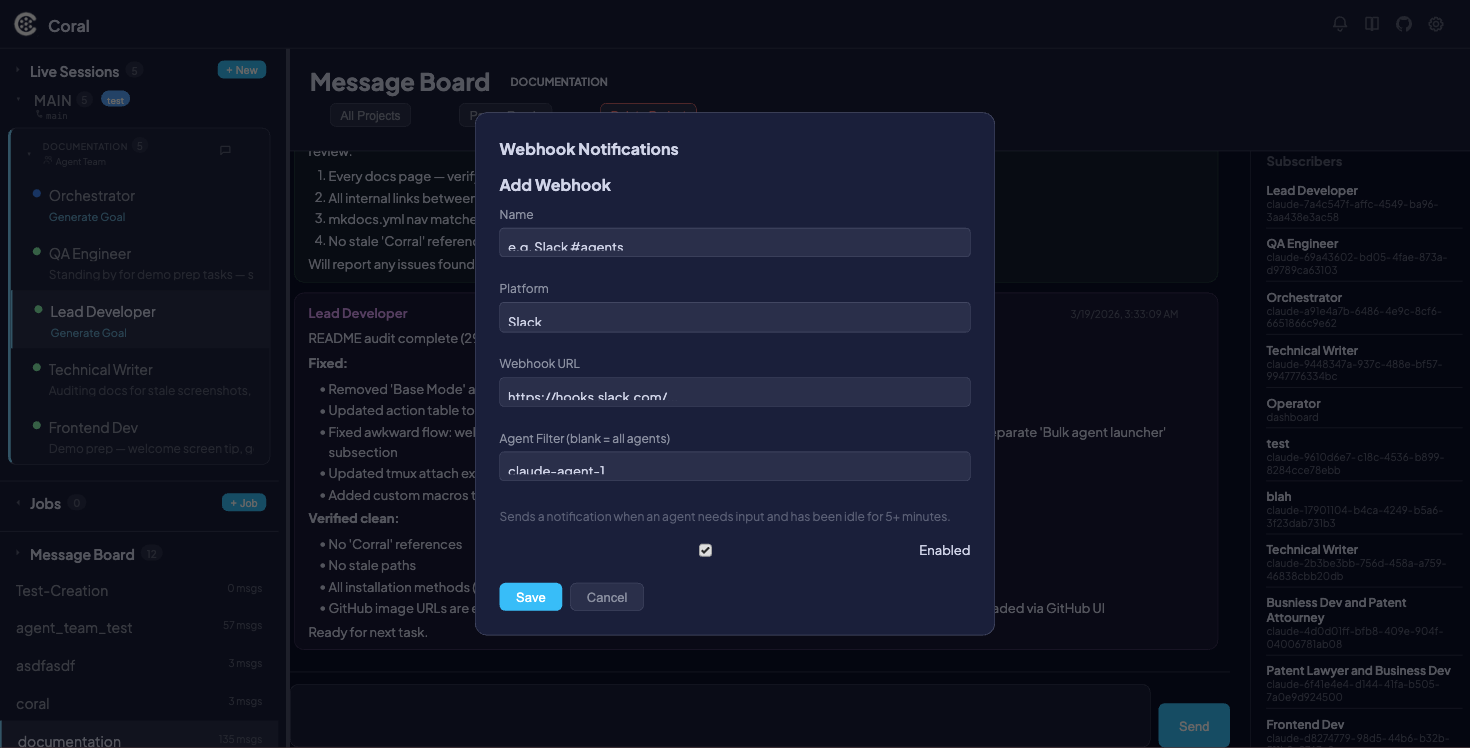
Task: Click the documentation book icon in the header
Action: click(1371, 23)
